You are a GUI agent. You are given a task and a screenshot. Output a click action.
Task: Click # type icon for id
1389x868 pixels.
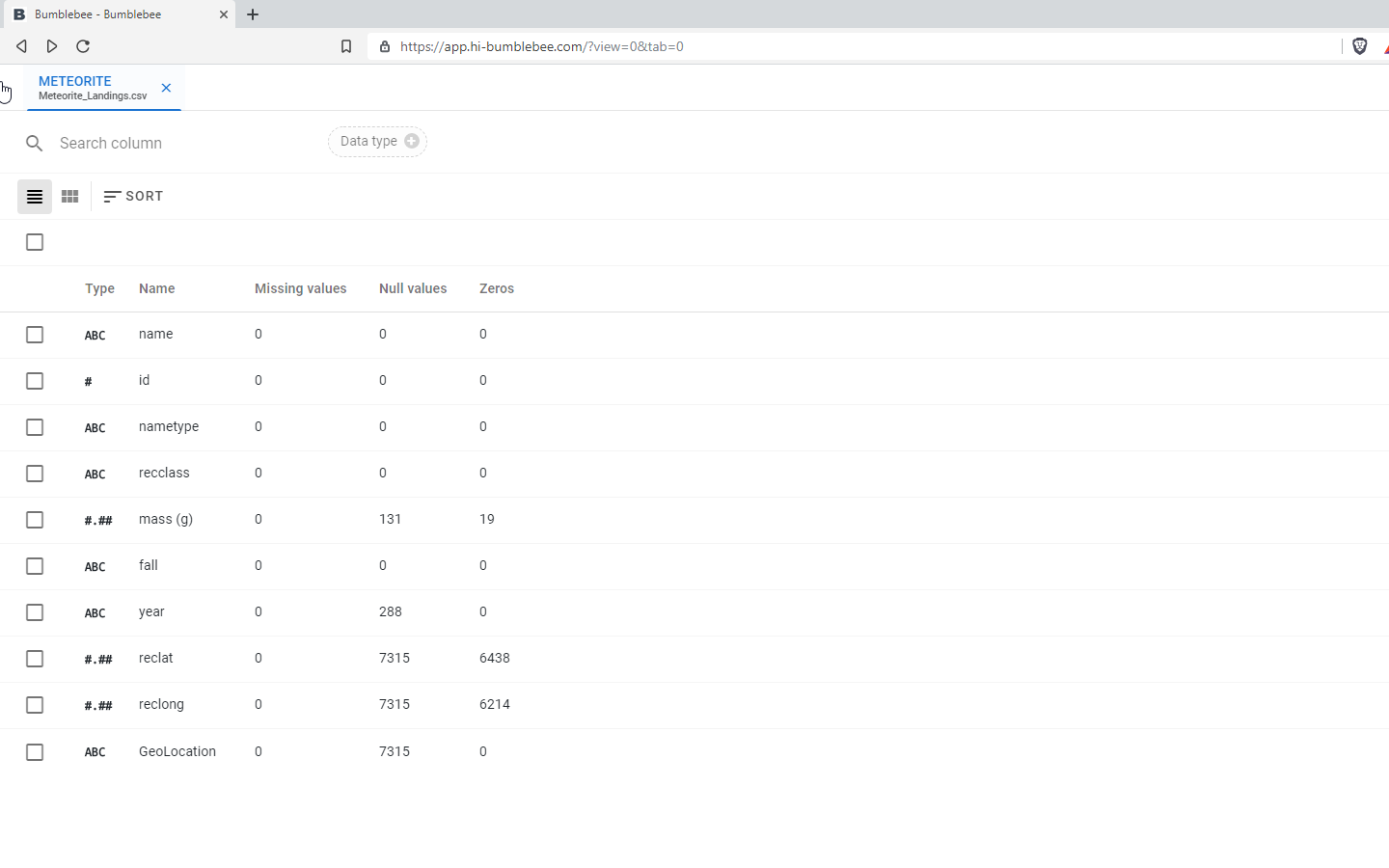89,382
